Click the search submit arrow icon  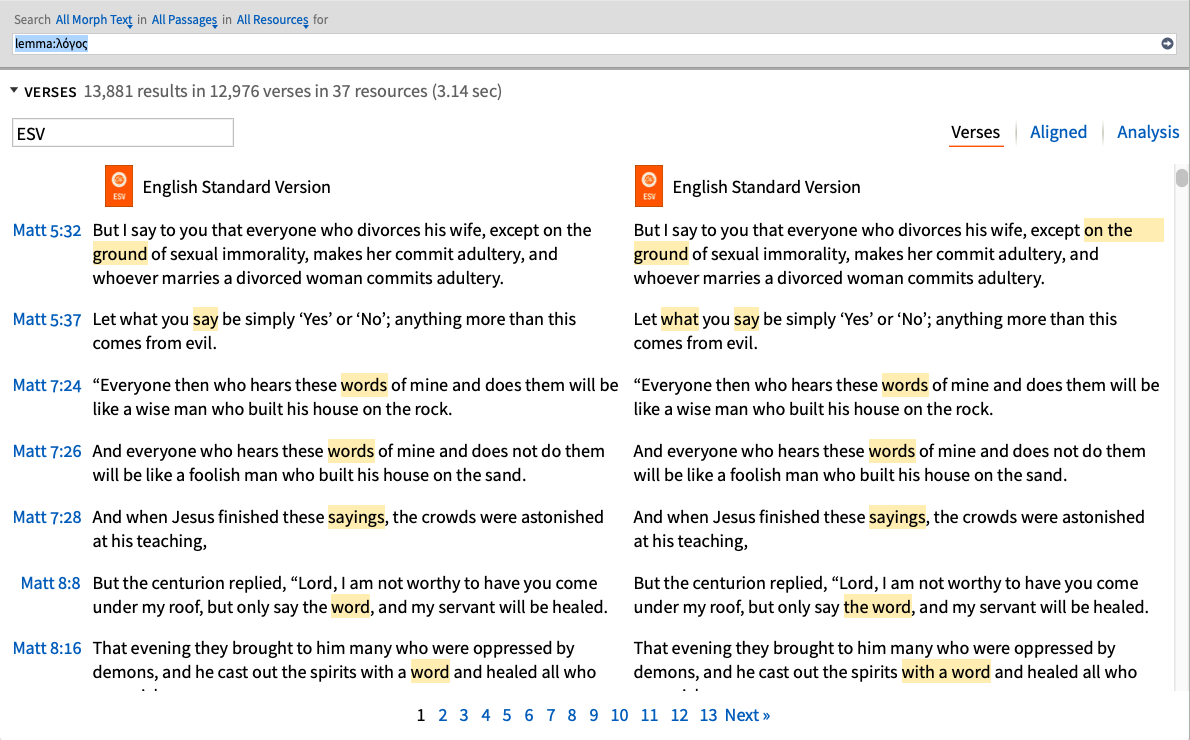1168,43
